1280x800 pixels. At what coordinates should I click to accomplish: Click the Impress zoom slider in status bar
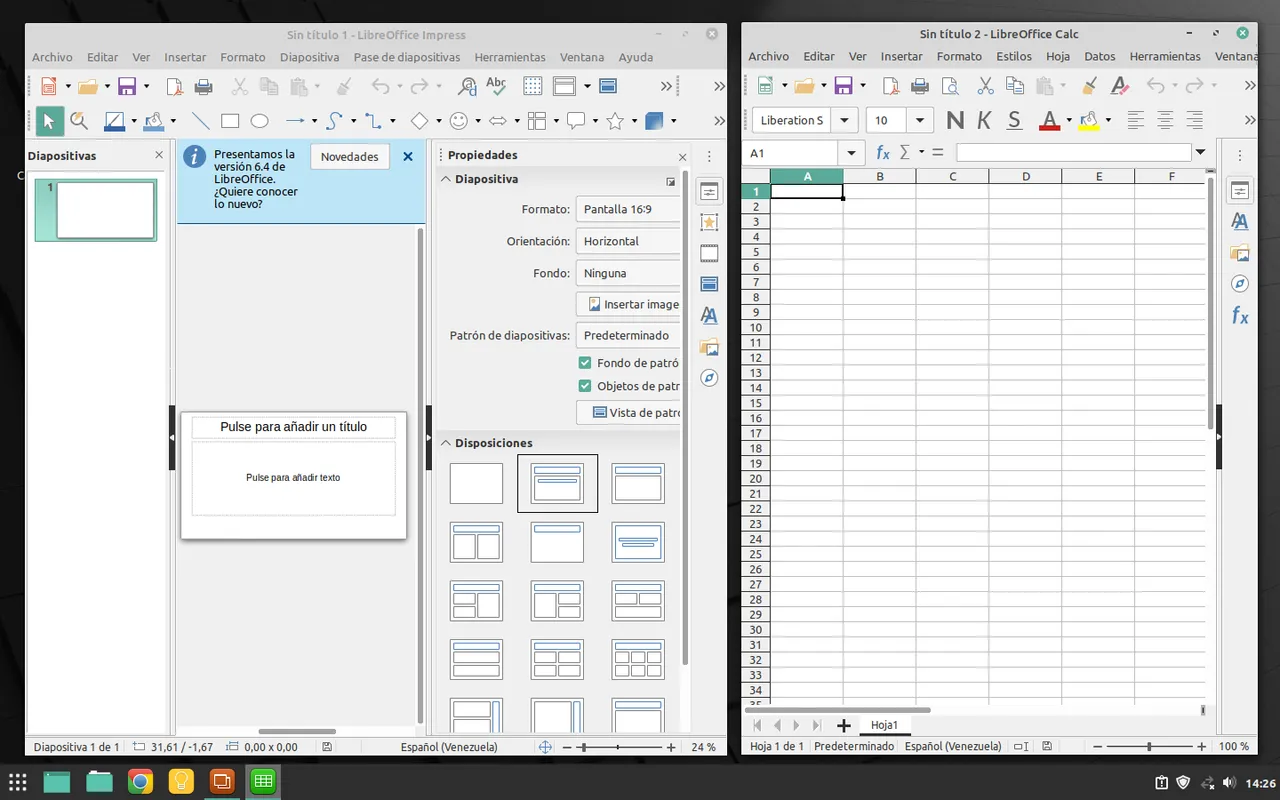pos(620,747)
